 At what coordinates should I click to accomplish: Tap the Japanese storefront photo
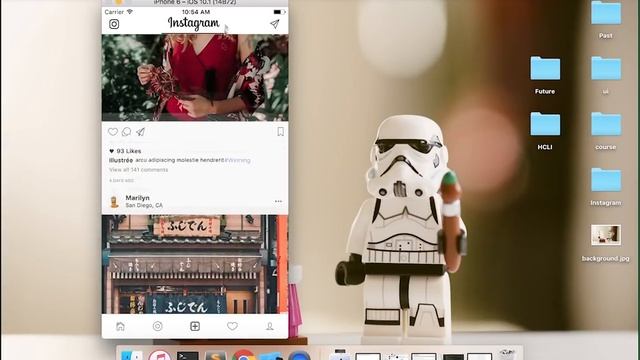[195, 264]
